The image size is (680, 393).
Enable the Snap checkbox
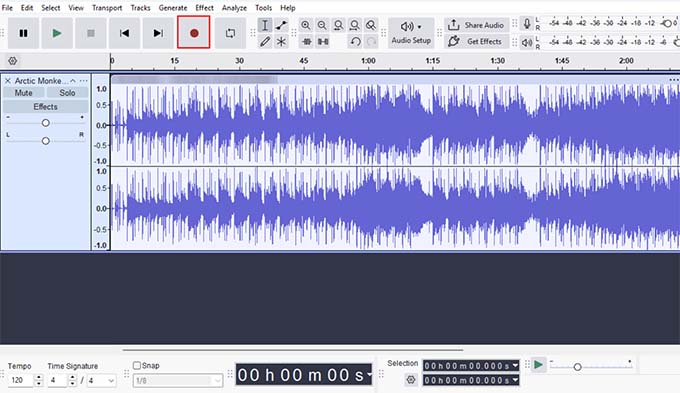137,366
